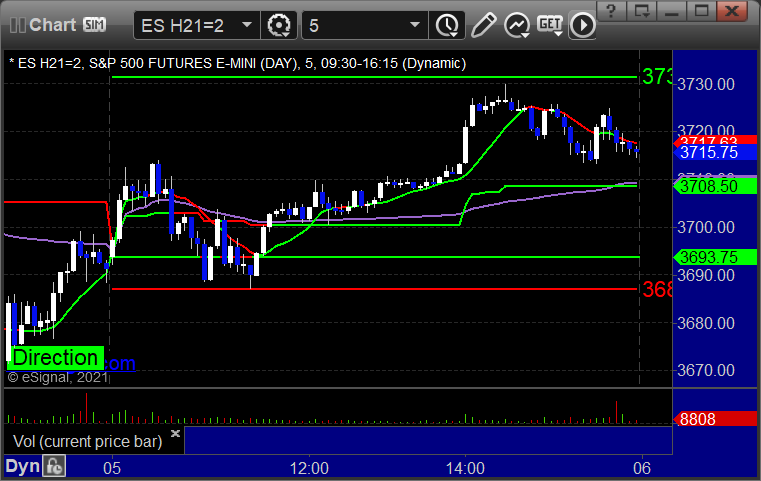
Task: Open the studies chart-line icon menu
Action: [517, 25]
